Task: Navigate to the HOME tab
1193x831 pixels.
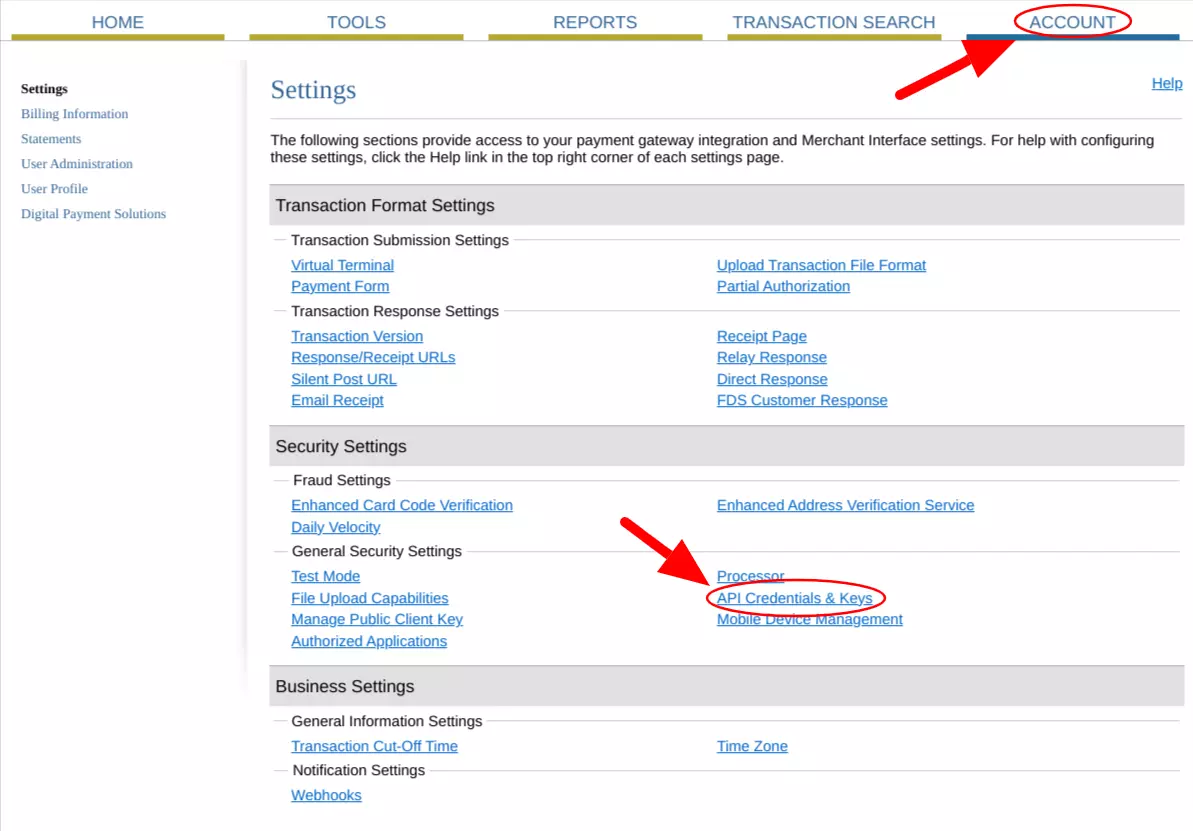Action: point(118,22)
